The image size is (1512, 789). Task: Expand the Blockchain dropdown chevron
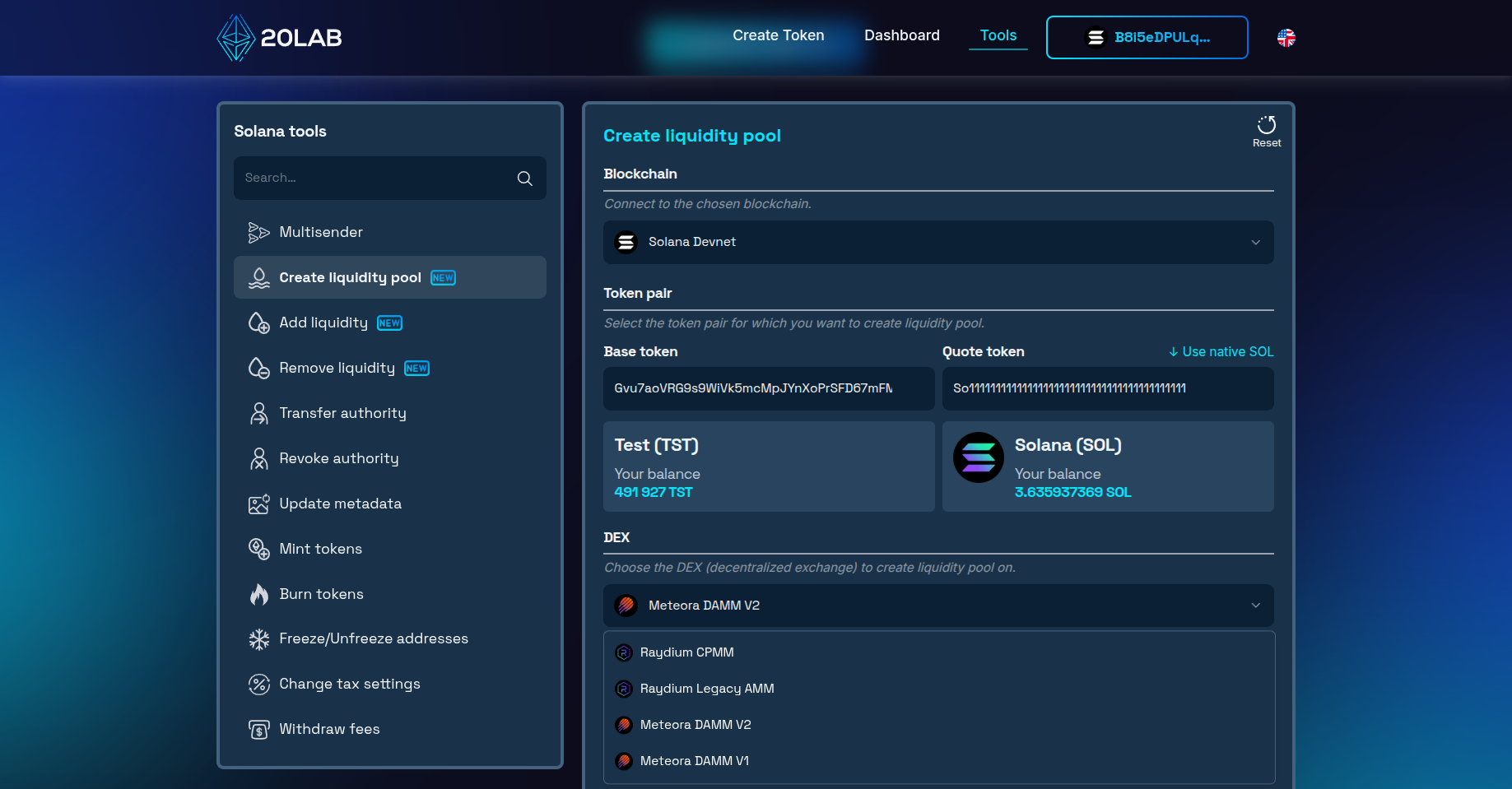click(x=1256, y=243)
